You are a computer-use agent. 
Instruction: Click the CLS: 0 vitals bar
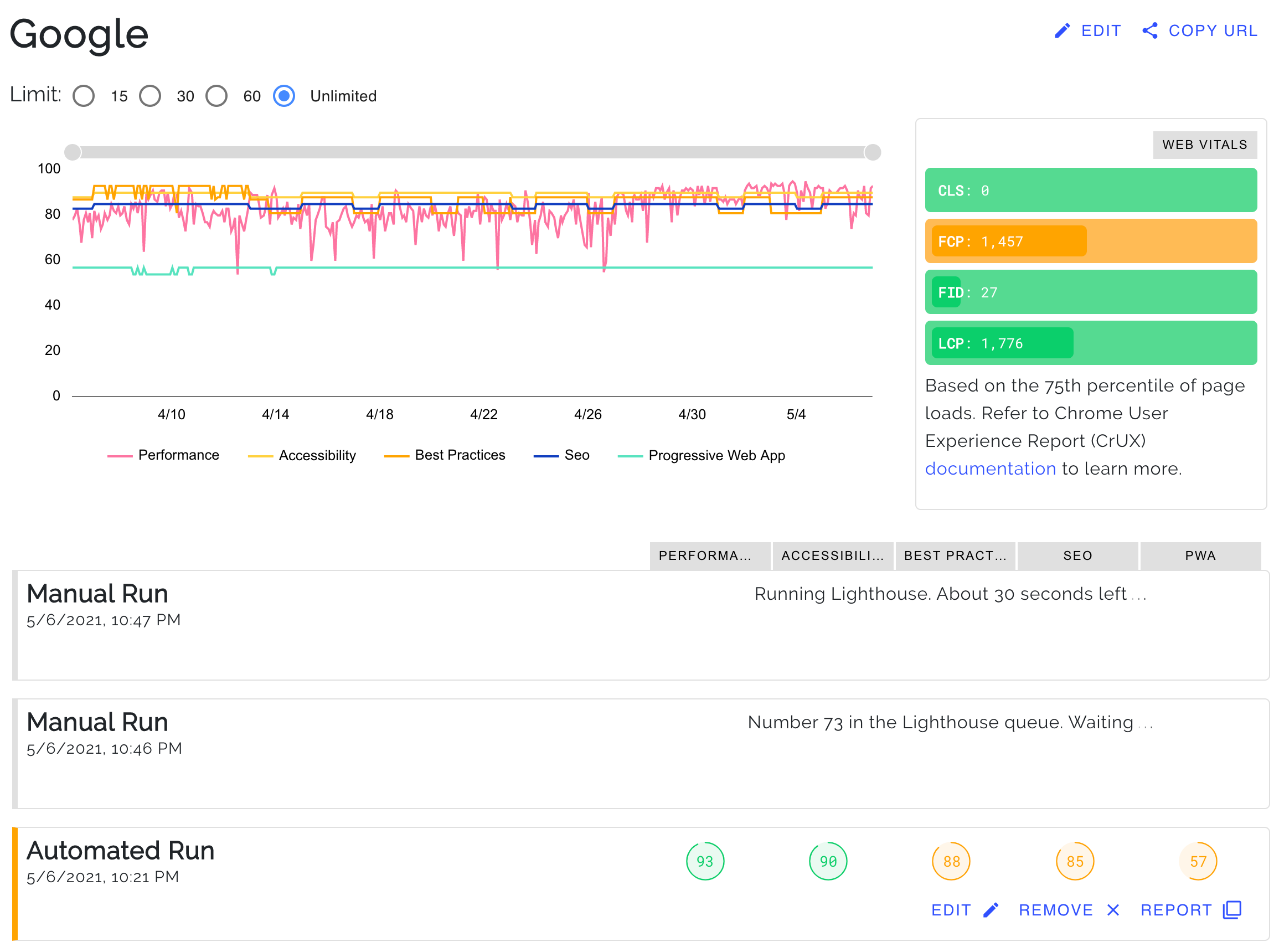1091,190
